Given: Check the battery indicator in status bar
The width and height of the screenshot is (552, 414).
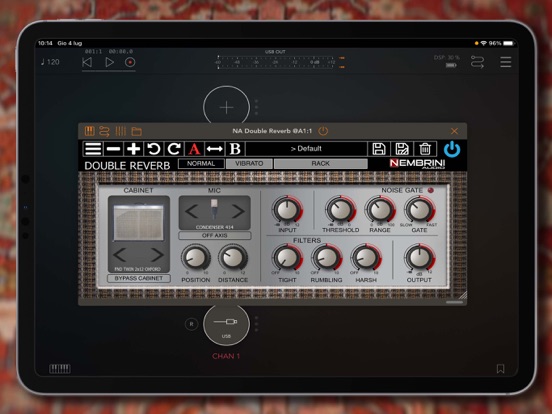Looking at the screenshot, I should click(x=508, y=43).
